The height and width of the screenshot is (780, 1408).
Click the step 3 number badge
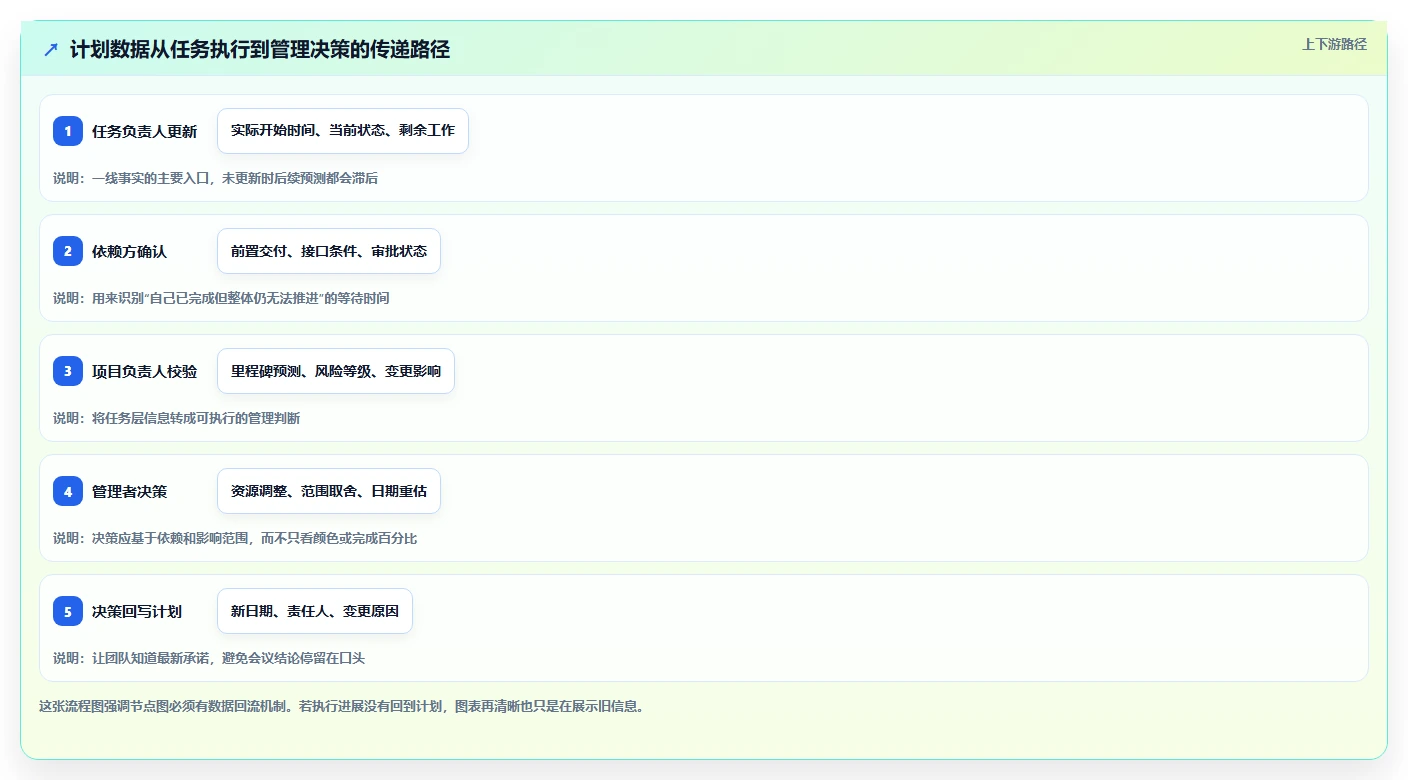(68, 371)
